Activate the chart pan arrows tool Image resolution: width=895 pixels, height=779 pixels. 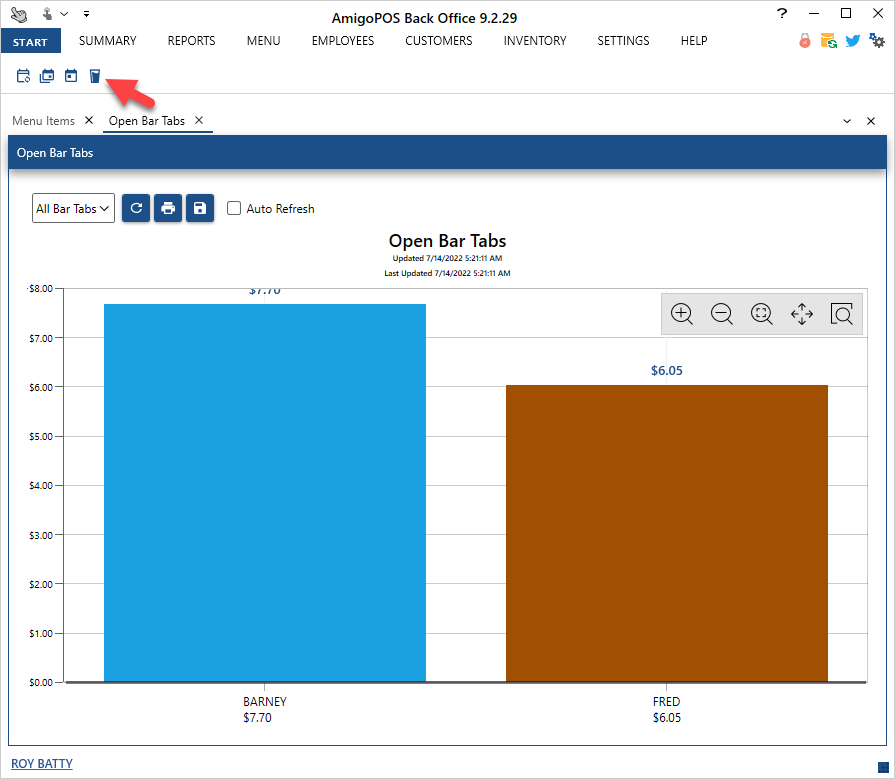coord(802,314)
